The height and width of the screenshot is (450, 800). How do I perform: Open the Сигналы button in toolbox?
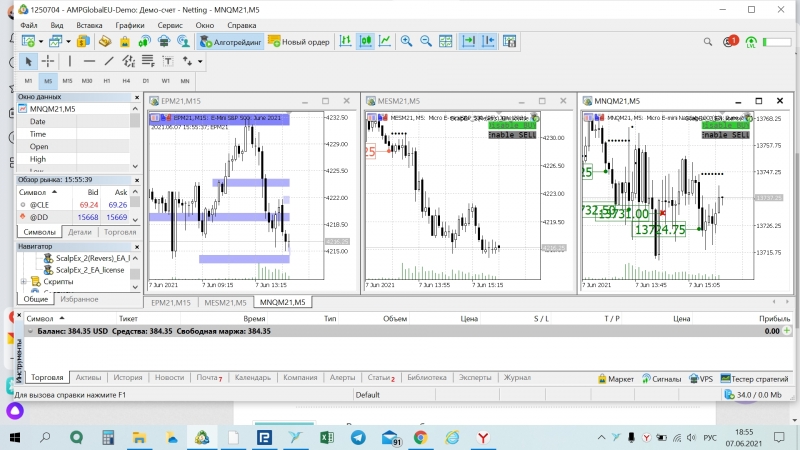[661, 379]
